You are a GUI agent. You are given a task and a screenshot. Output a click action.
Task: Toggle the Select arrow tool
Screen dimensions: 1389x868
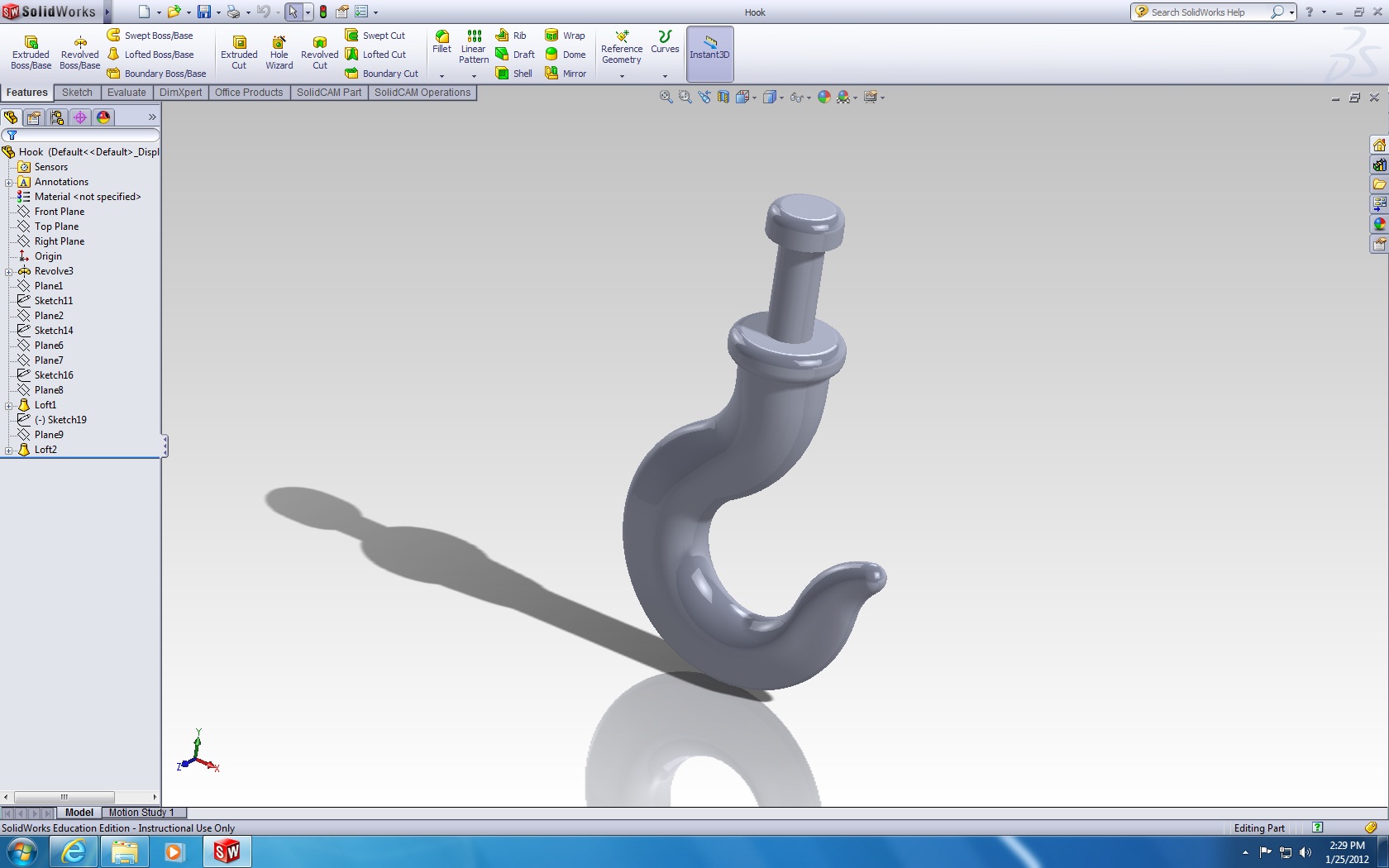click(293, 12)
